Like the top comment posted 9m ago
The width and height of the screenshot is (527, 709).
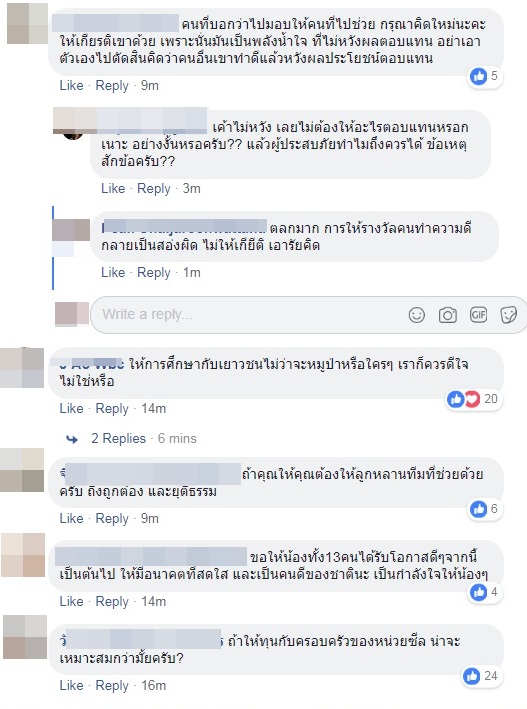(x=71, y=85)
